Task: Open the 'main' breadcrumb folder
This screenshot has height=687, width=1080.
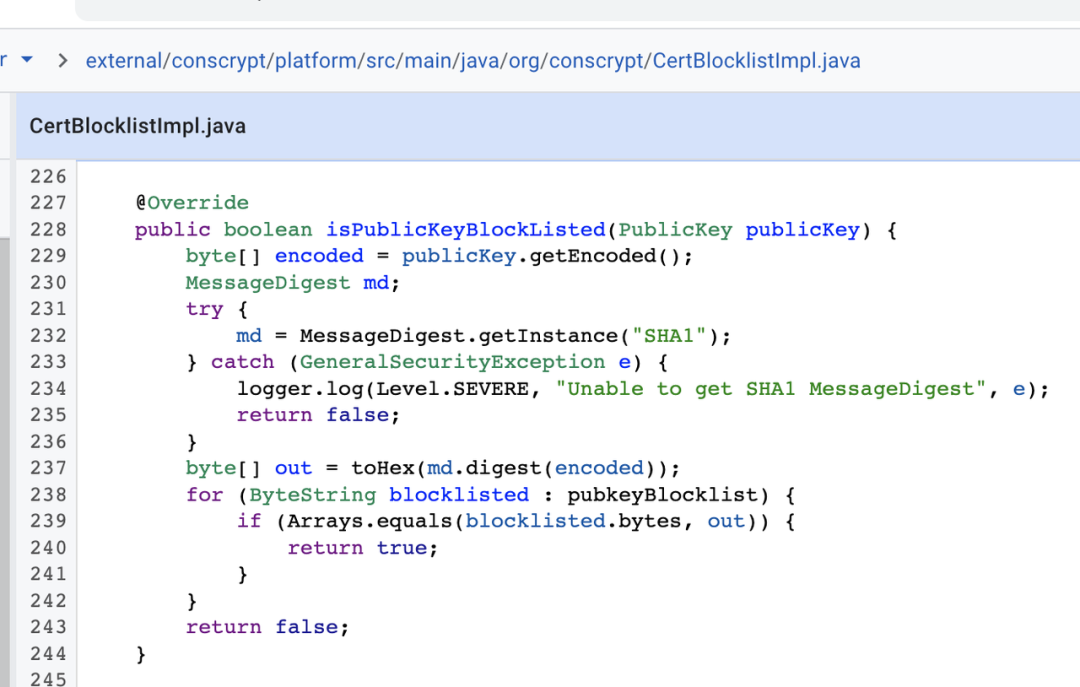Action: coord(427,61)
